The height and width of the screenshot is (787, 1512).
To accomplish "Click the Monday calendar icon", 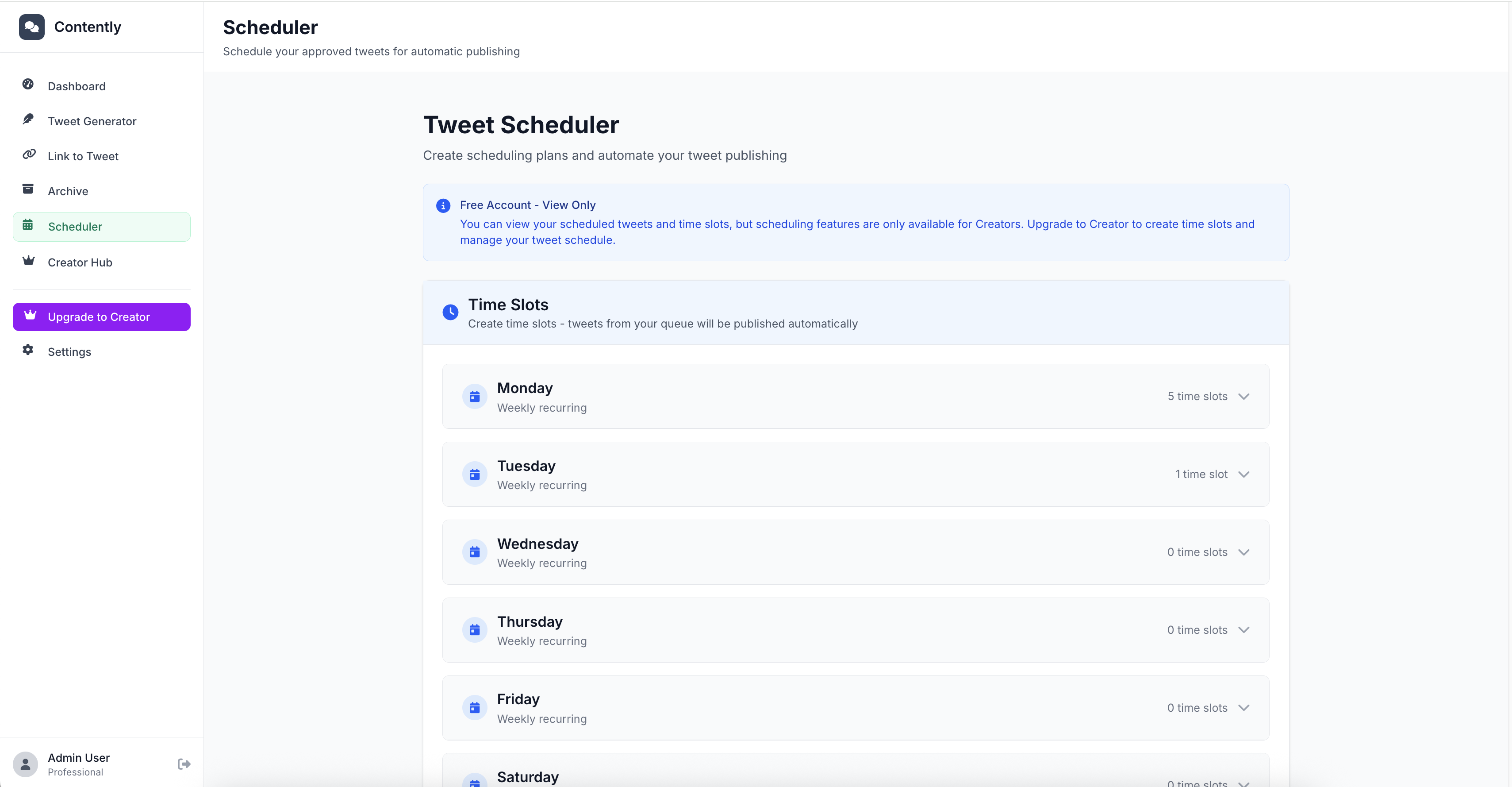I will tap(474, 397).
